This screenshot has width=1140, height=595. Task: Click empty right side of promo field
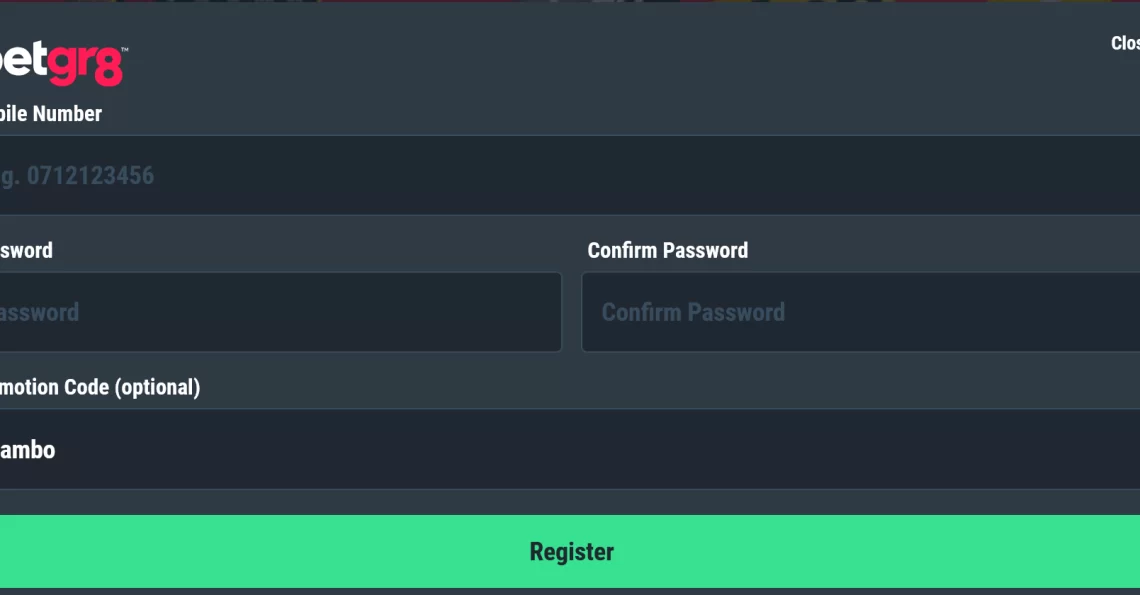click(x=945, y=450)
